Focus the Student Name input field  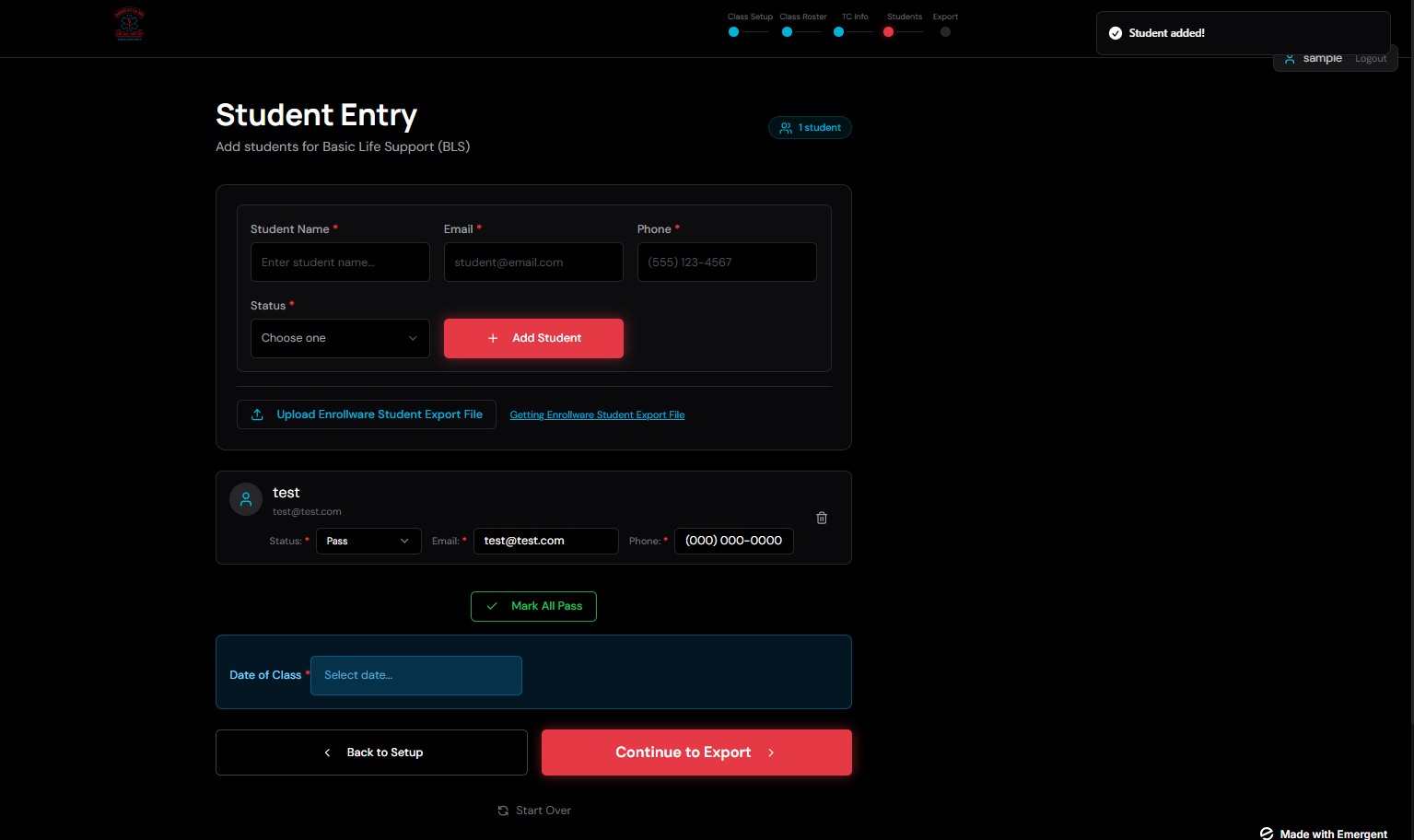point(340,262)
